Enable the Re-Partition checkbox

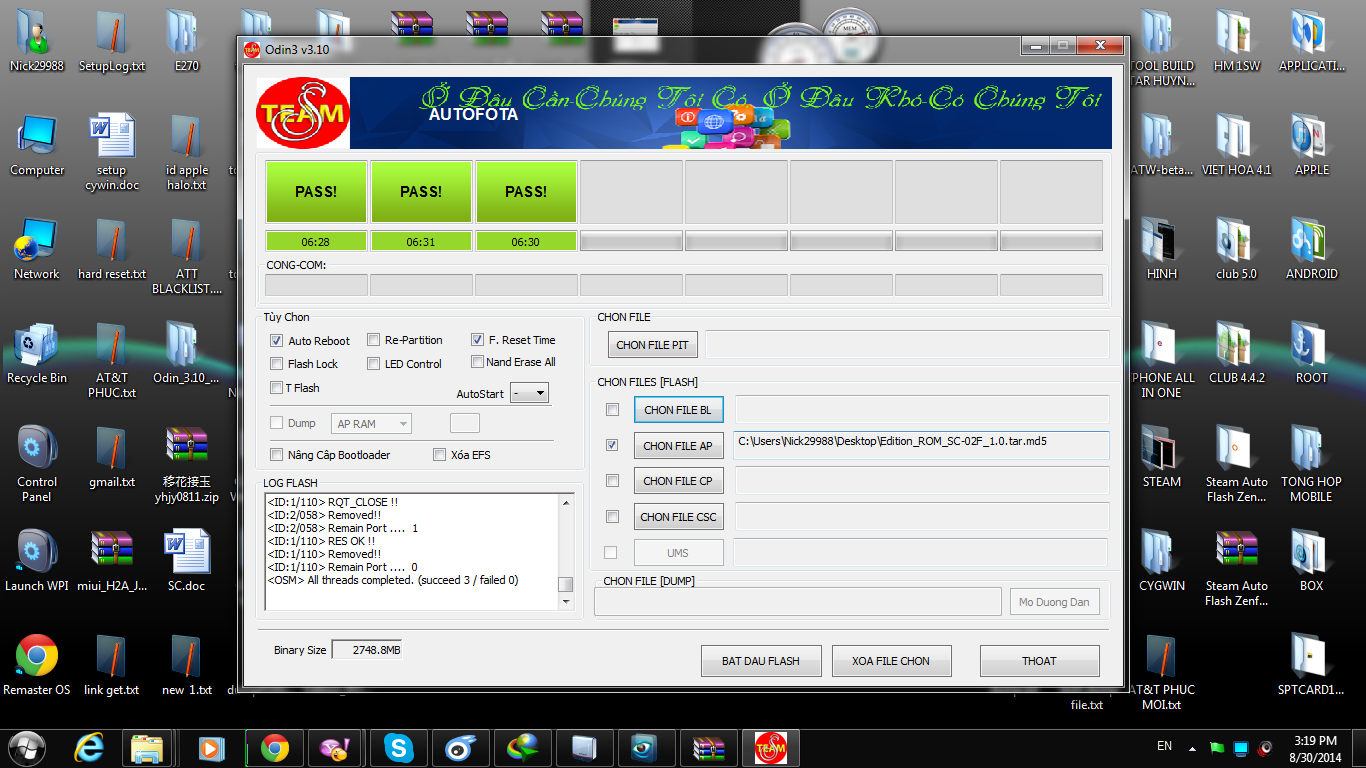pos(374,340)
